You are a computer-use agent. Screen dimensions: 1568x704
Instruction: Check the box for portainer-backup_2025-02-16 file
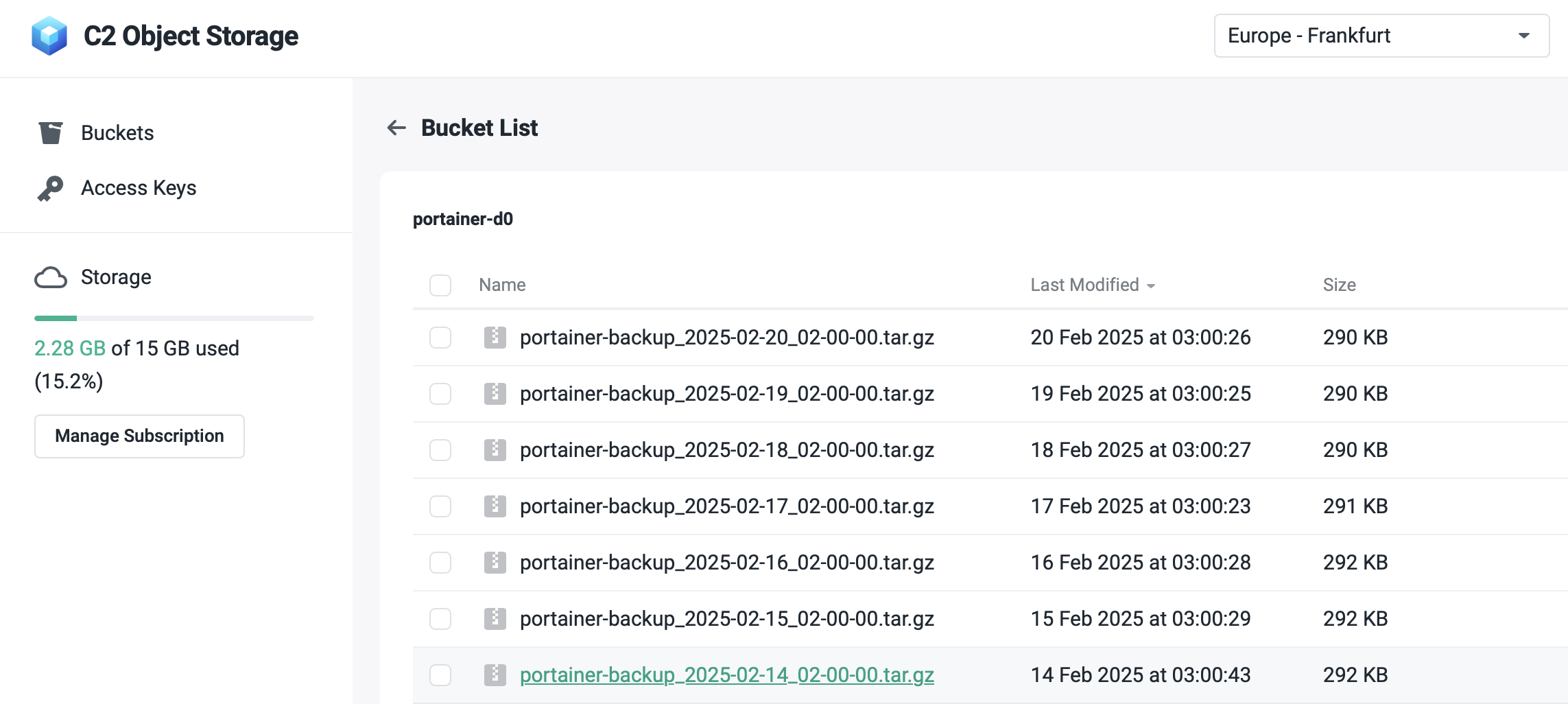pyautogui.click(x=440, y=563)
